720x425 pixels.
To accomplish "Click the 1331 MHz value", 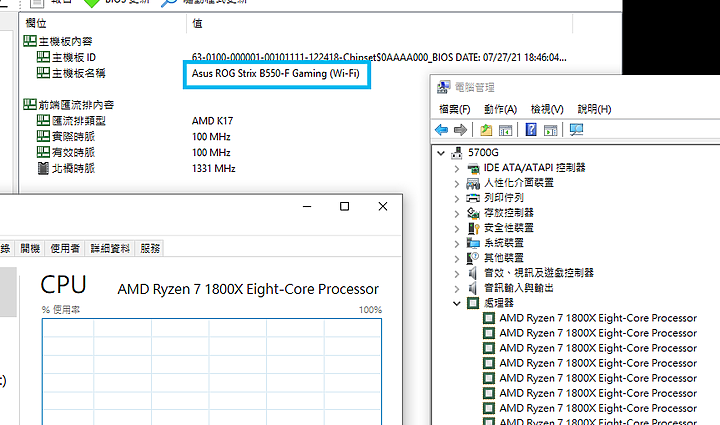I will (214, 168).
